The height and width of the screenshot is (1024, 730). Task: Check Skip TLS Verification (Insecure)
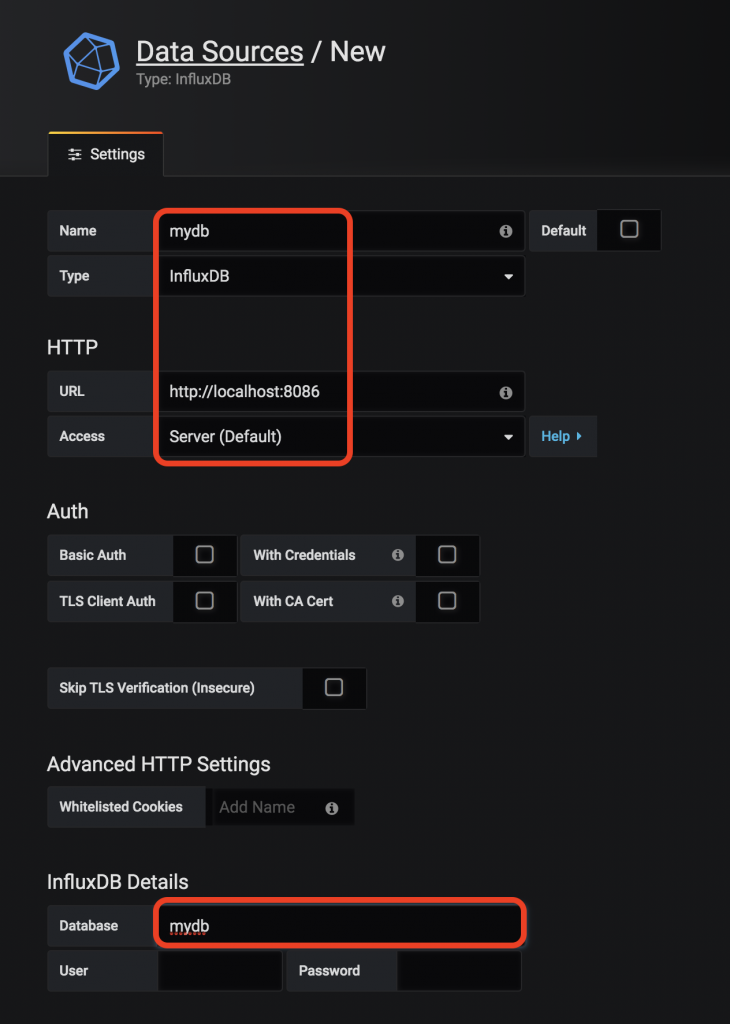(334, 687)
